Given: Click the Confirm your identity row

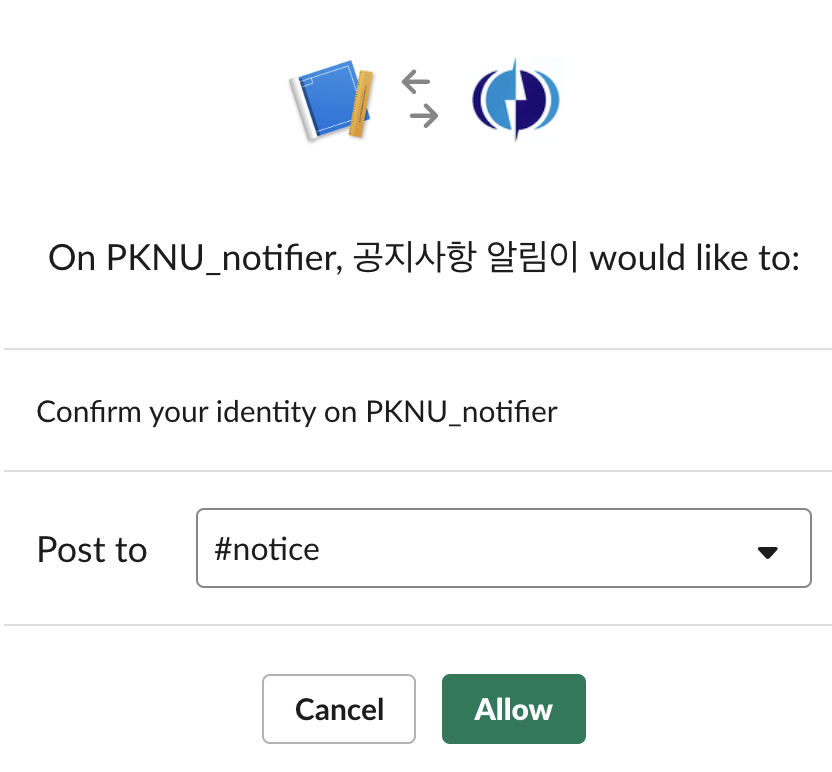Looking at the screenshot, I should click(x=296, y=411).
